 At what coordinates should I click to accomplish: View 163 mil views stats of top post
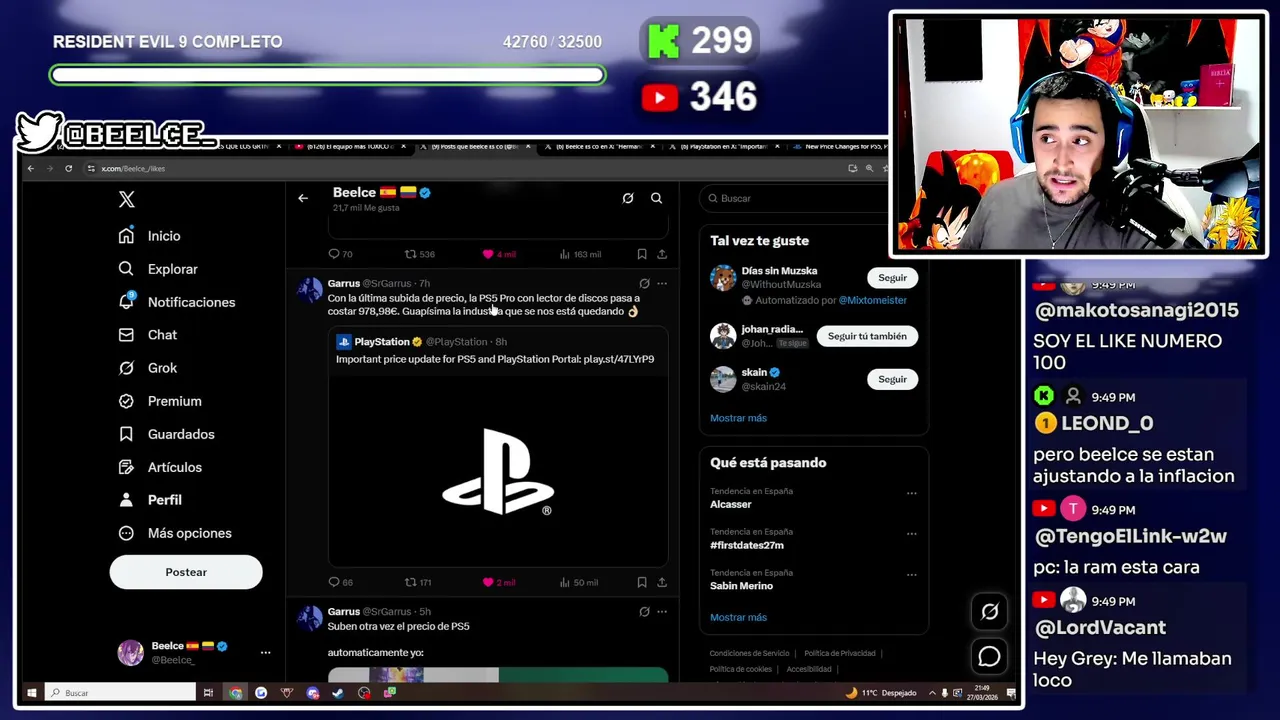pos(581,254)
